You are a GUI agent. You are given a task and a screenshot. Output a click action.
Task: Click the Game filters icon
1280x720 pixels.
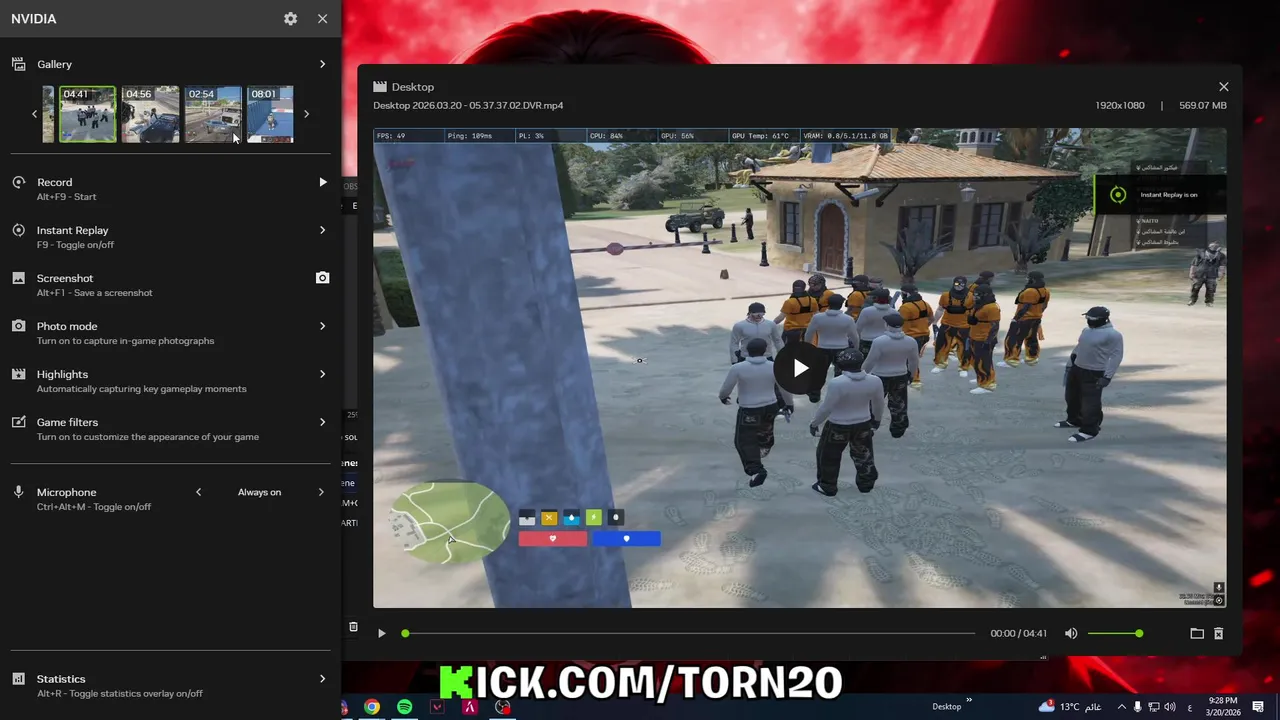pyautogui.click(x=18, y=422)
